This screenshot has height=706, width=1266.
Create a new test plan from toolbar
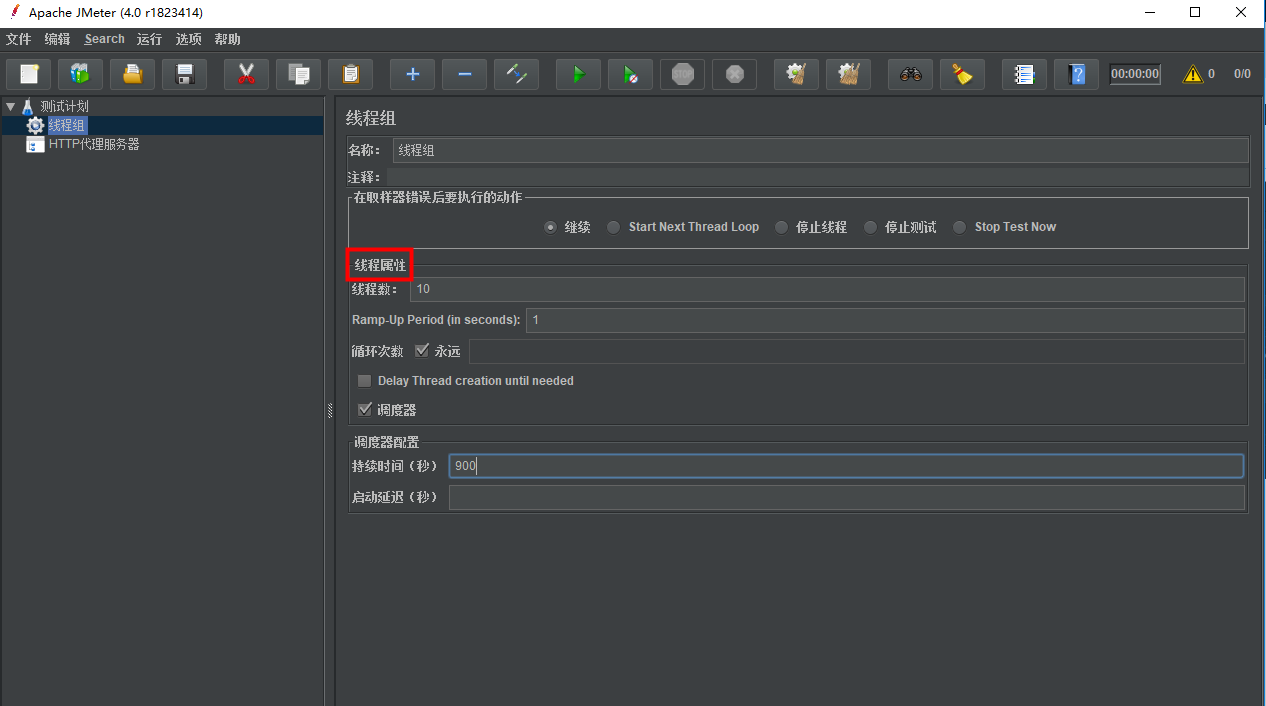tap(29, 74)
